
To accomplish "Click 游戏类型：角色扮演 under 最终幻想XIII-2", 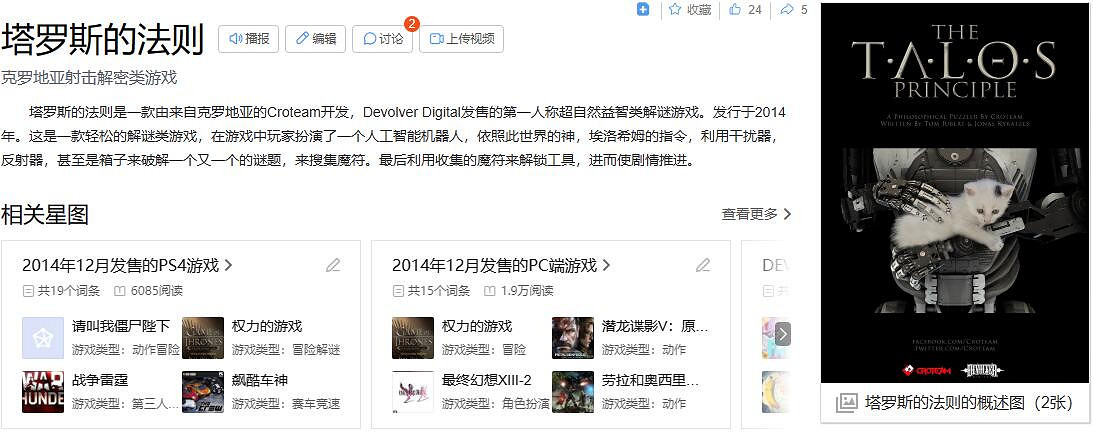I will pyautogui.click(x=496, y=403).
